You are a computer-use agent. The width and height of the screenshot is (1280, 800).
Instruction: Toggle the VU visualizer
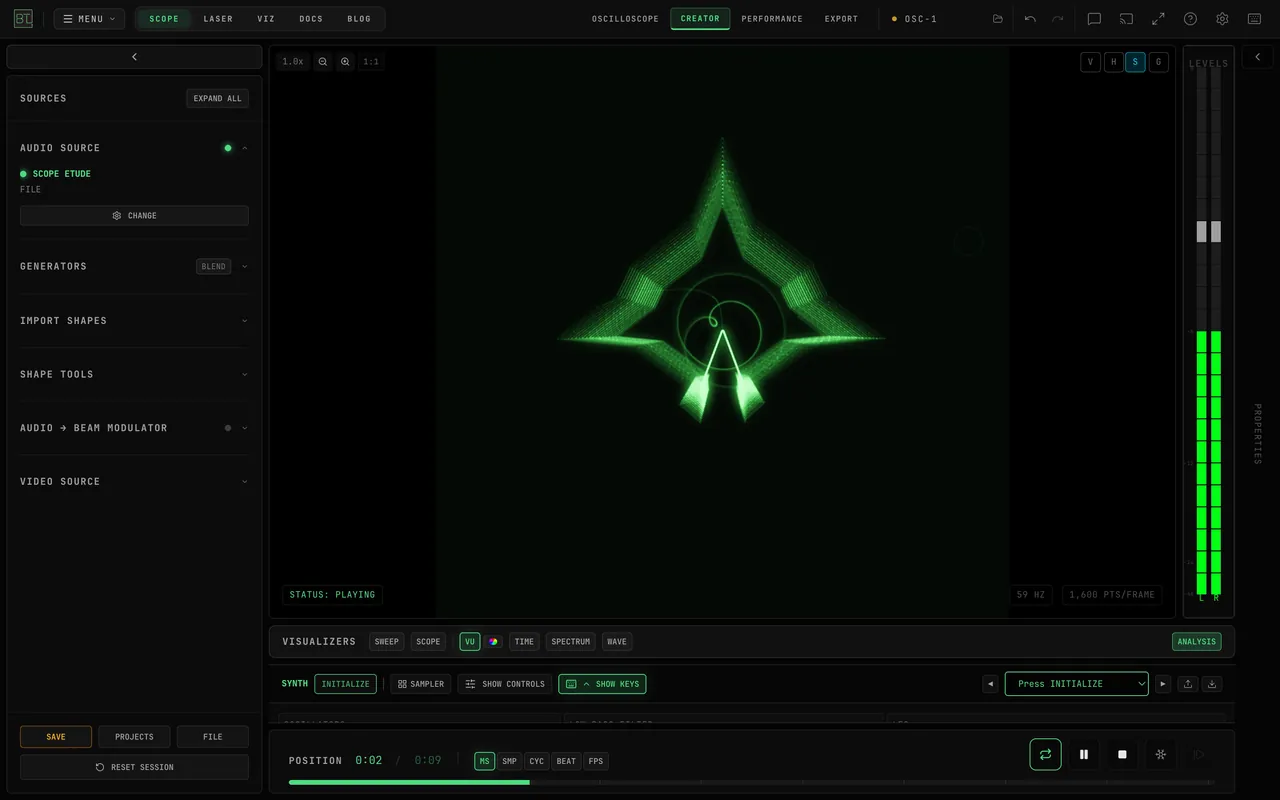[x=470, y=642]
